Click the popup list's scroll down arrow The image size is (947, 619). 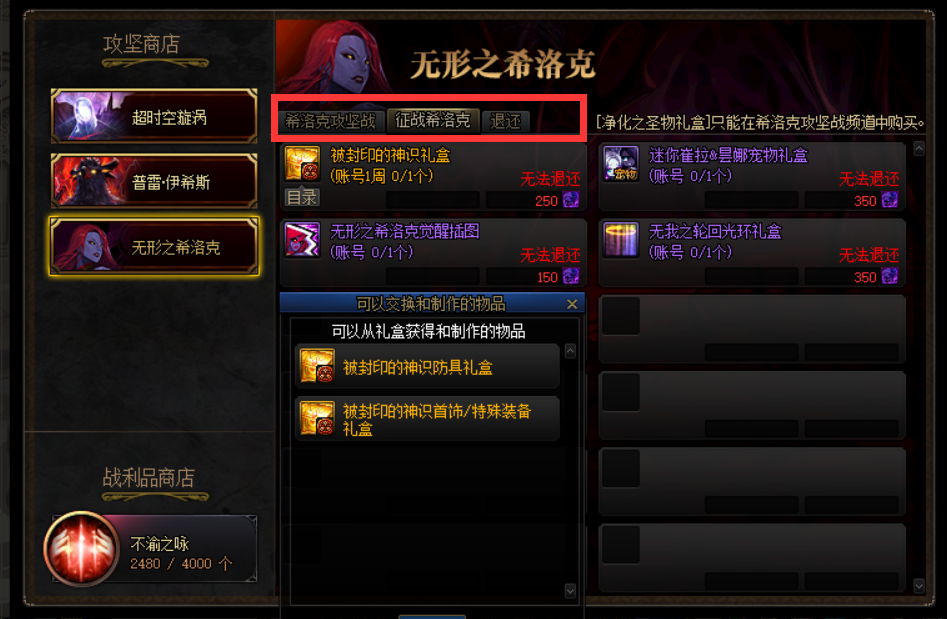(x=570, y=591)
